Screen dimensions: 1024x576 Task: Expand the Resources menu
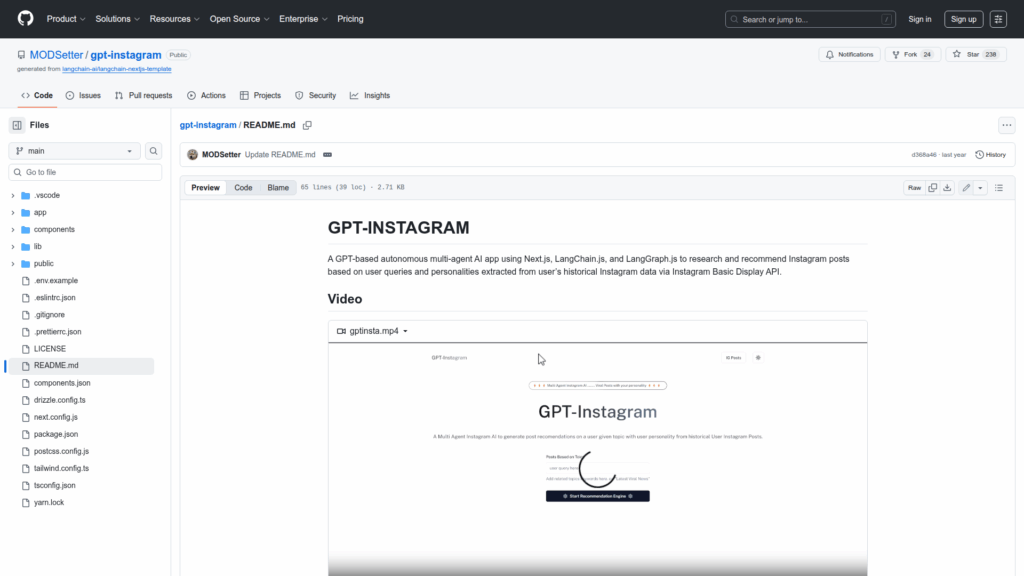(x=174, y=19)
